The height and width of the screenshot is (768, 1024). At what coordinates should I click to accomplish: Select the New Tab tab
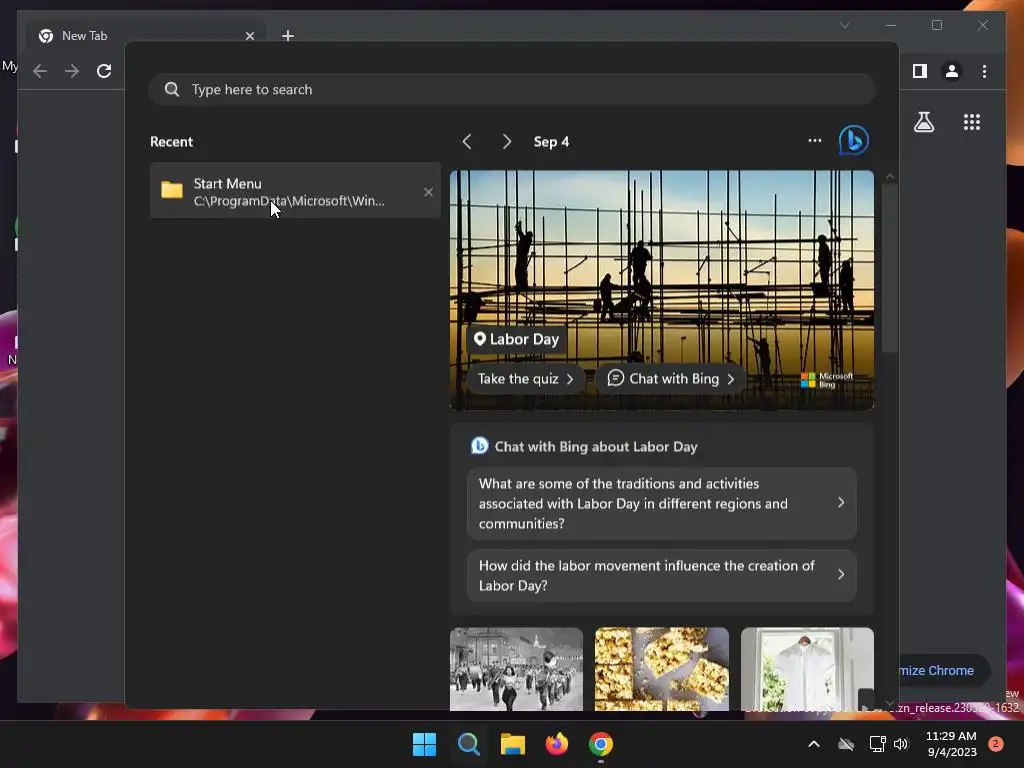(x=146, y=36)
